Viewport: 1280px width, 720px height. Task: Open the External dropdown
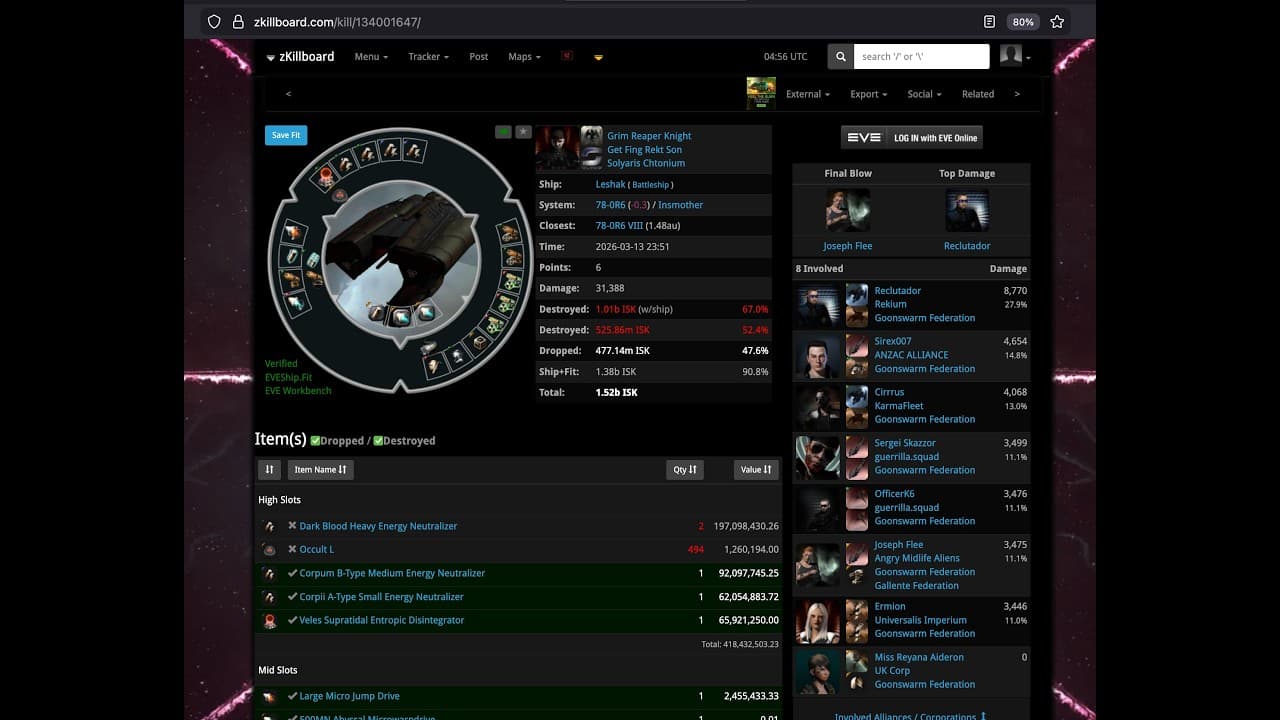[808, 94]
